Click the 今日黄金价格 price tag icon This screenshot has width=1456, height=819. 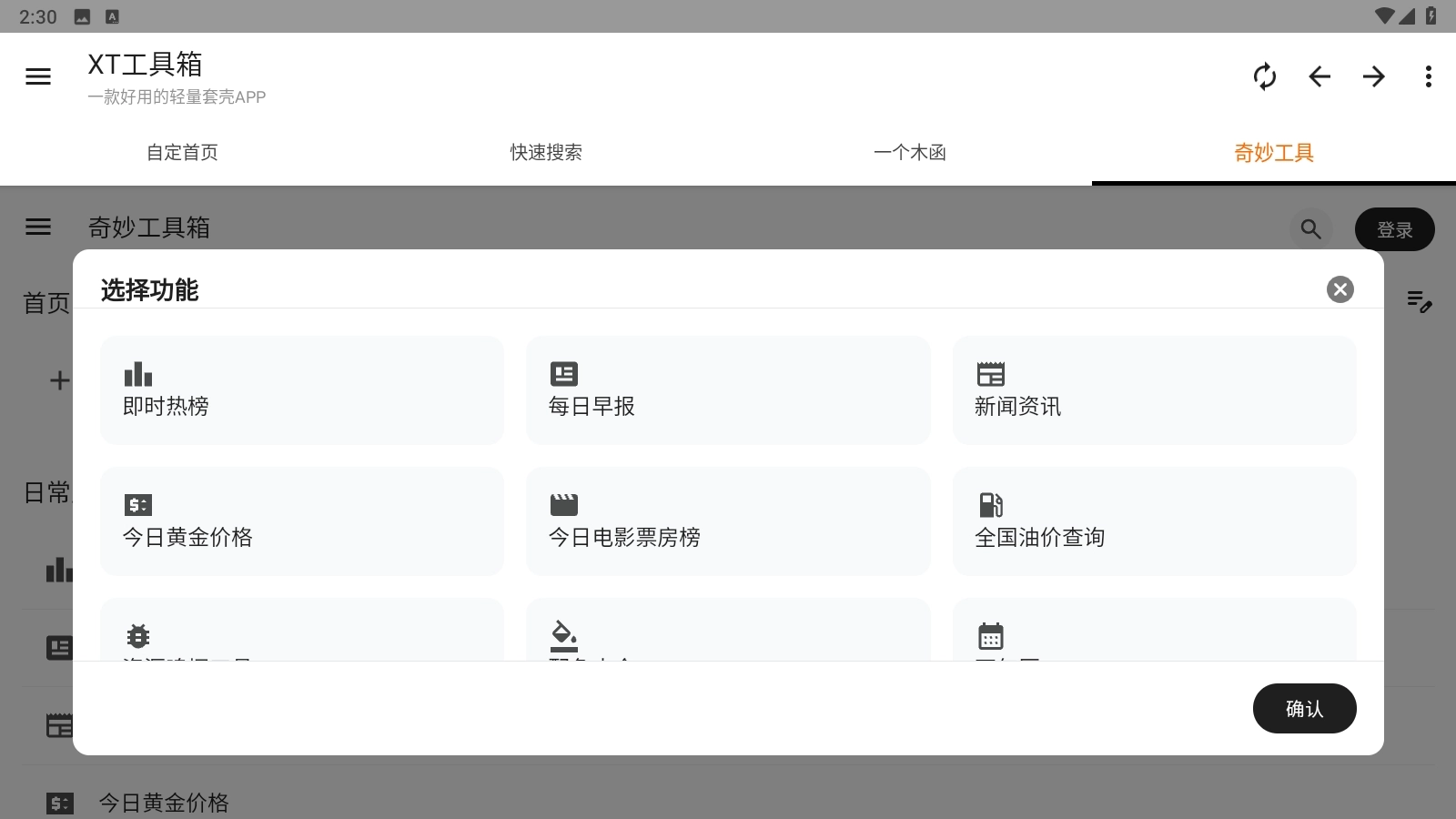tap(136, 504)
